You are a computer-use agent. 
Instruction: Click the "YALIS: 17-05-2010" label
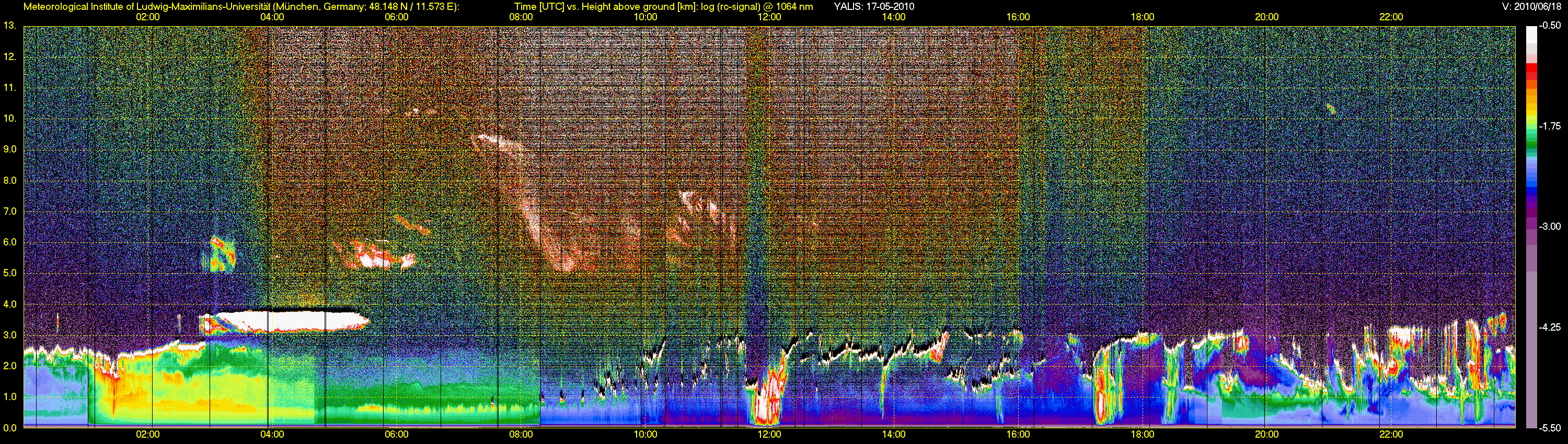pyautogui.click(x=873, y=7)
